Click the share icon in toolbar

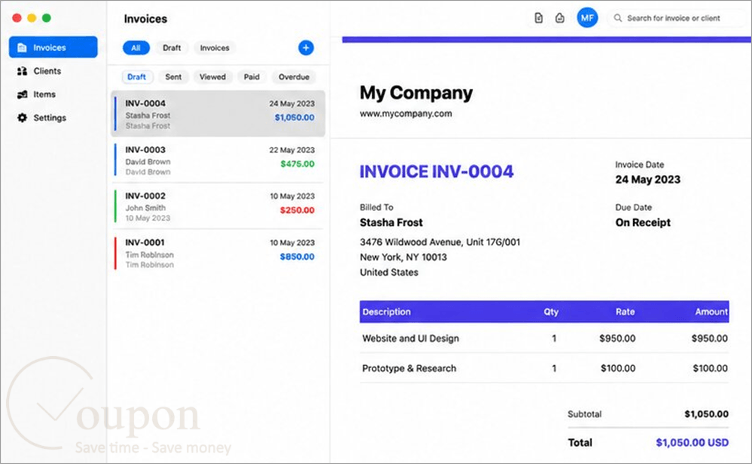tap(560, 18)
